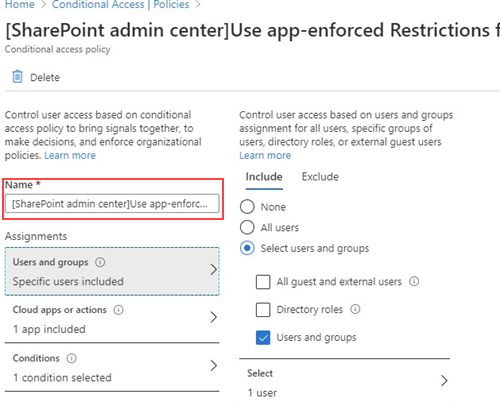Open info icon beside Cloud apps or actions
Screen dimensions: 500x402
coord(118,310)
